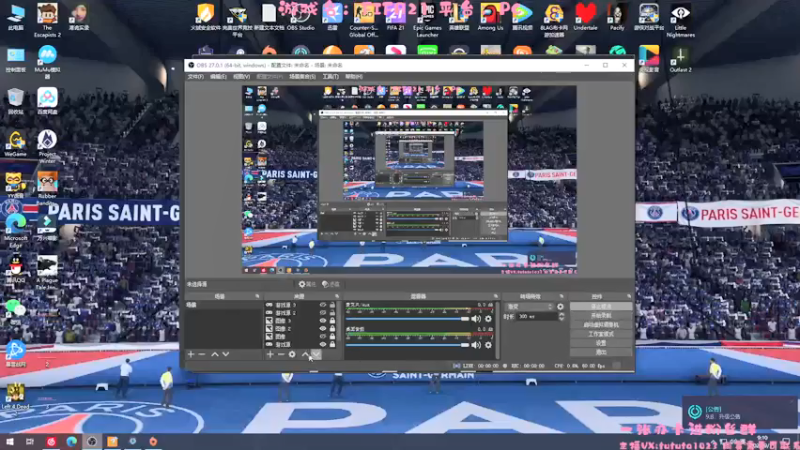Decrease transition duration with the down arrow
800x450 pixels.
pyautogui.click(x=561, y=319)
